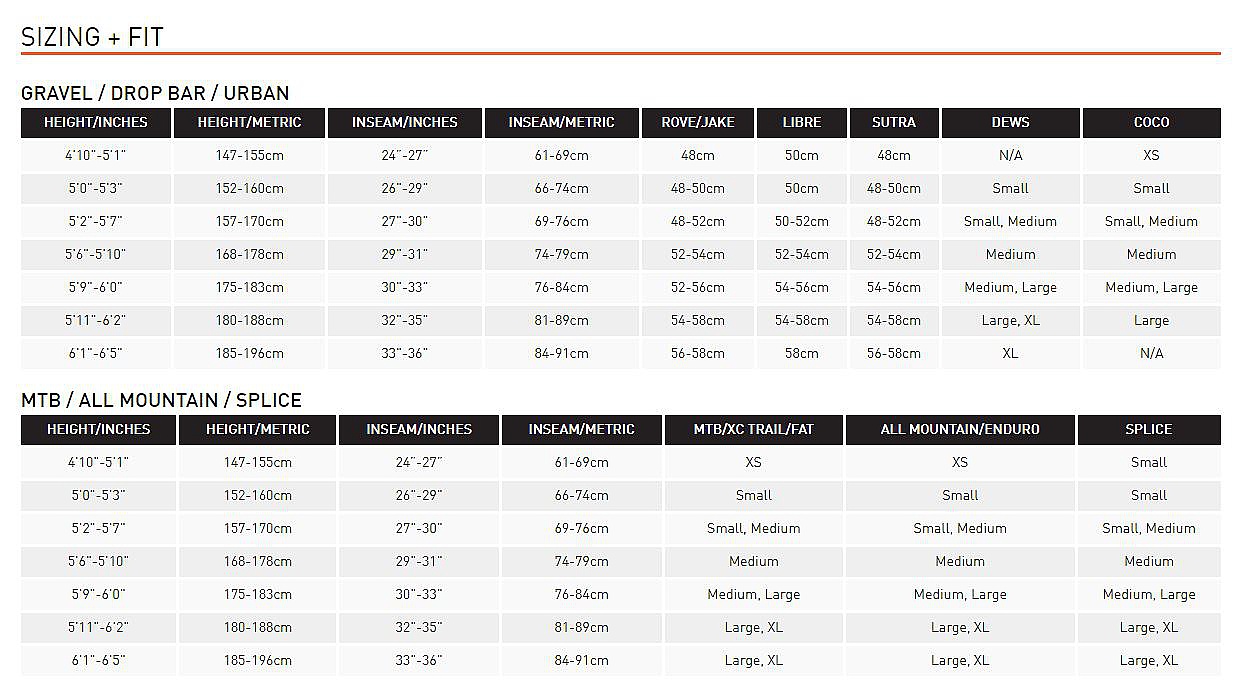This screenshot has height=695, width=1235.
Task: Select the ROVE/JAKE column header
Action: coord(698,122)
